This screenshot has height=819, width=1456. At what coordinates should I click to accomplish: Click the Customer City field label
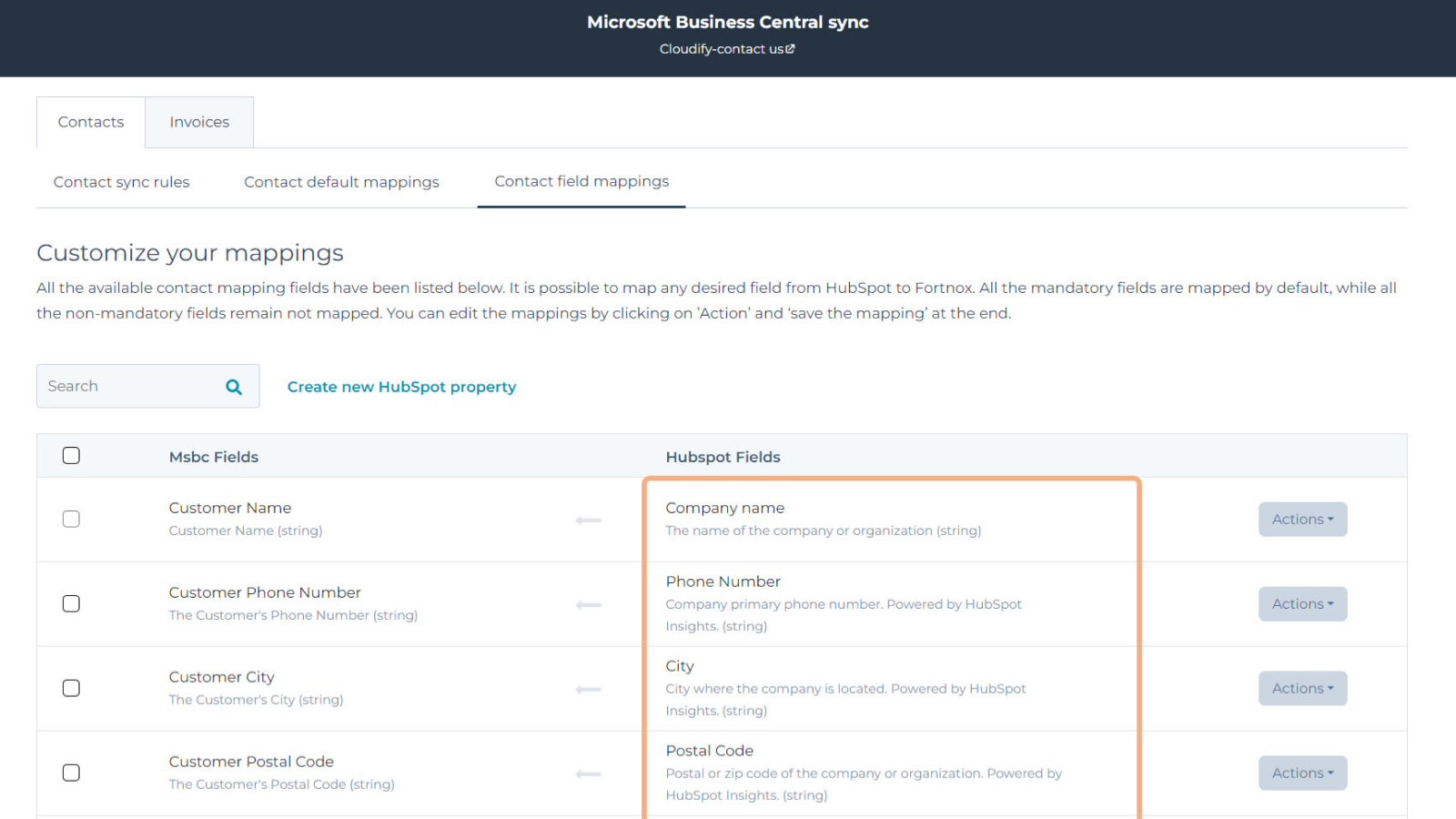(221, 677)
